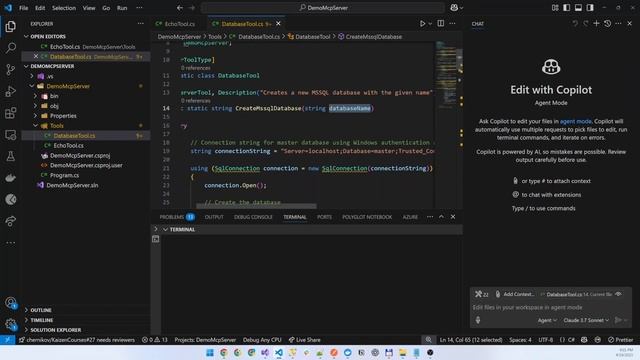Image resolution: width=640 pixels, height=360 pixels.
Task: Switch to the Output panel tab
Action: click(x=214, y=217)
